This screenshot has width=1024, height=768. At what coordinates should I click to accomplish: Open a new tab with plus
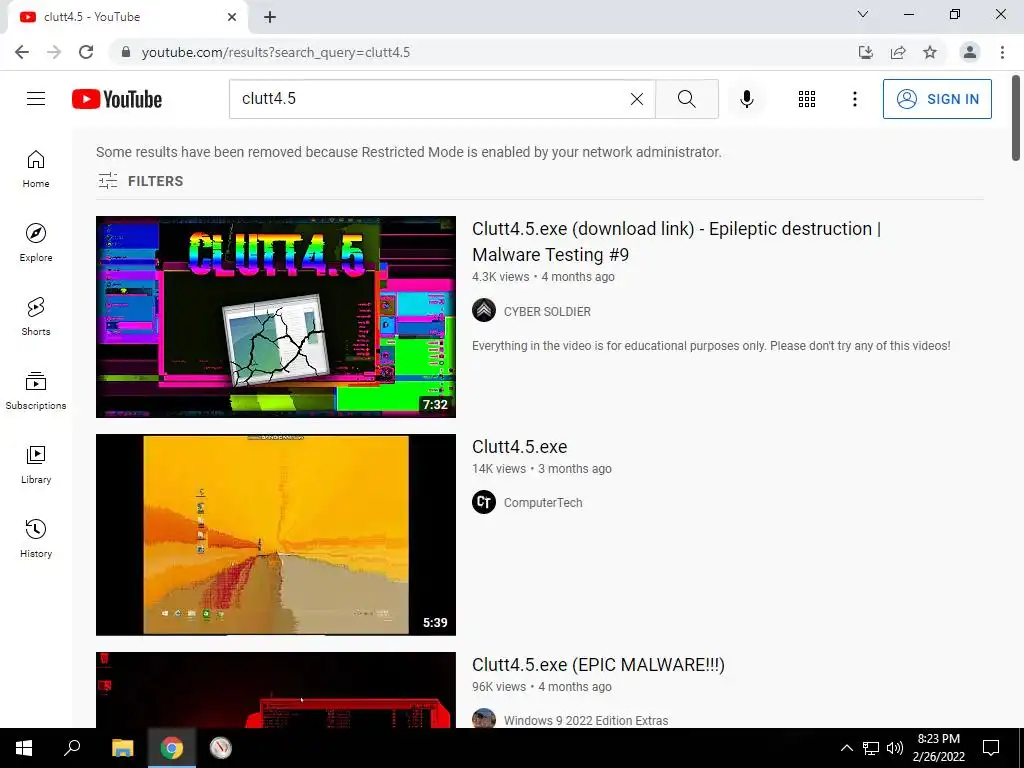pos(270,17)
